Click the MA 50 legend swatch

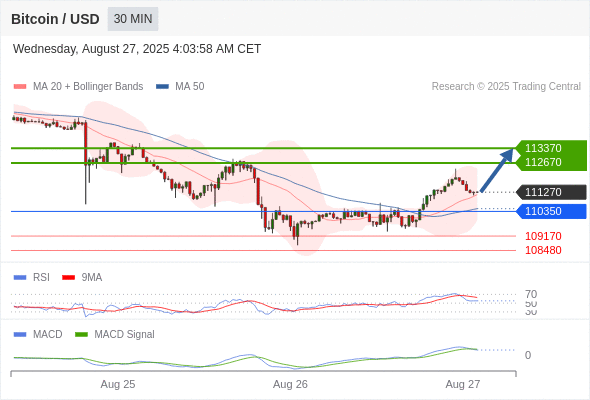coord(162,87)
